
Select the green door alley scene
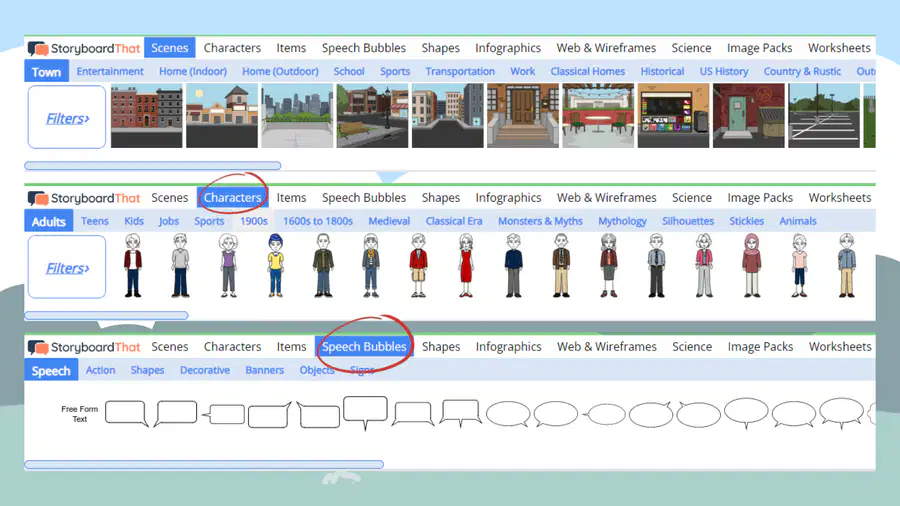pos(748,115)
